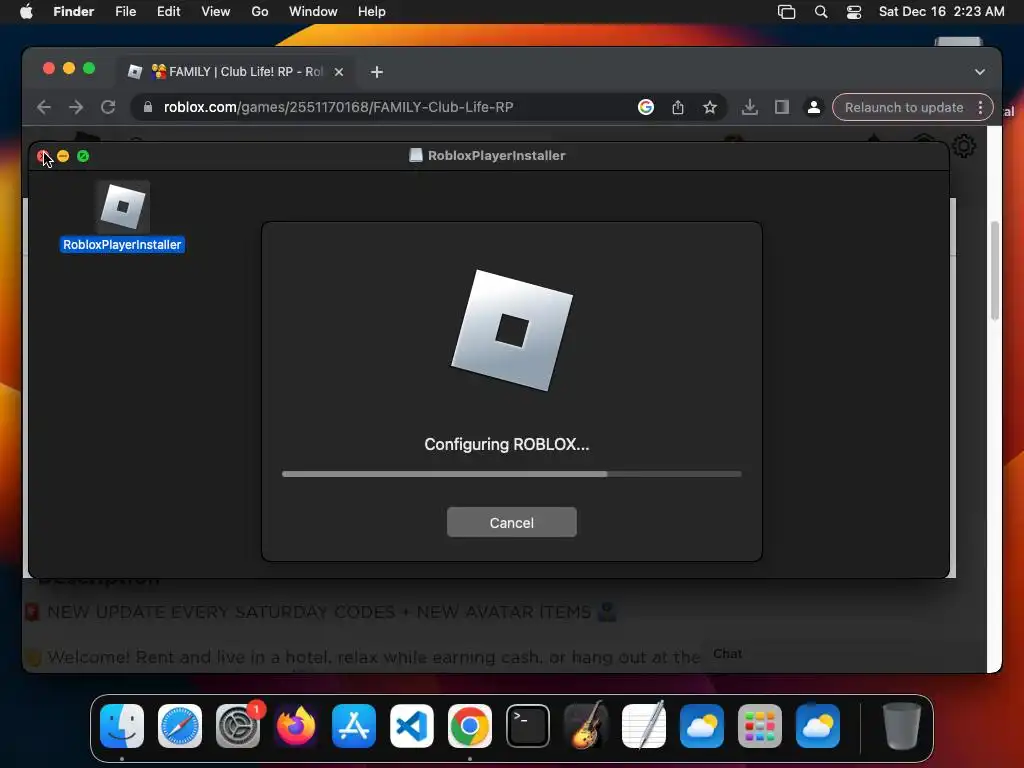
Task: Open the View menu
Action: click(x=216, y=12)
